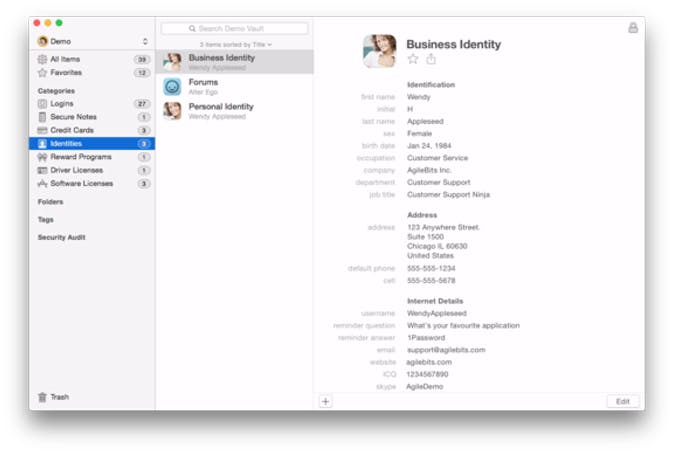This screenshot has width=674, height=454.
Task: Open the Secure Notes category
Action: (x=92, y=117)
